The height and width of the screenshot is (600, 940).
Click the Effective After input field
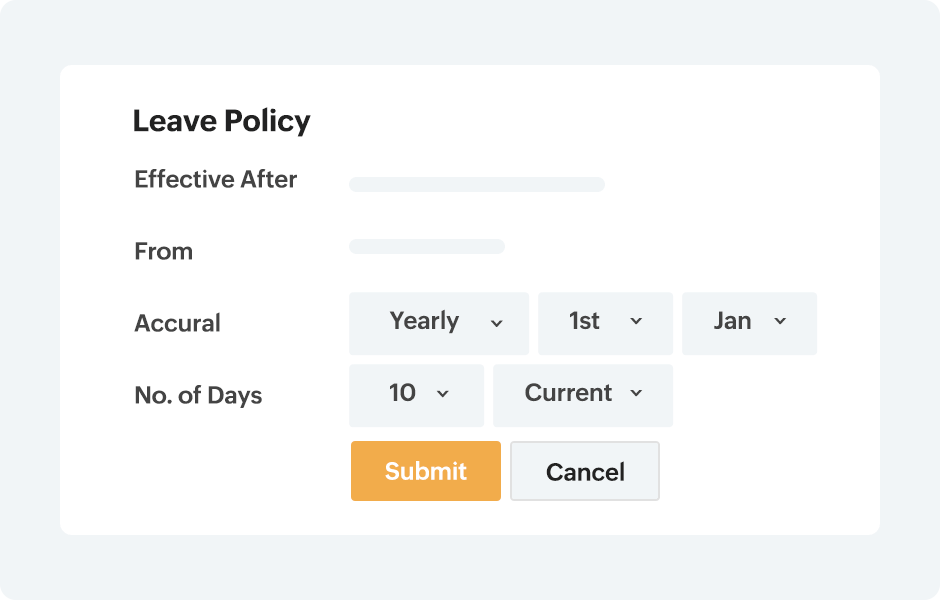coord(477,184)
